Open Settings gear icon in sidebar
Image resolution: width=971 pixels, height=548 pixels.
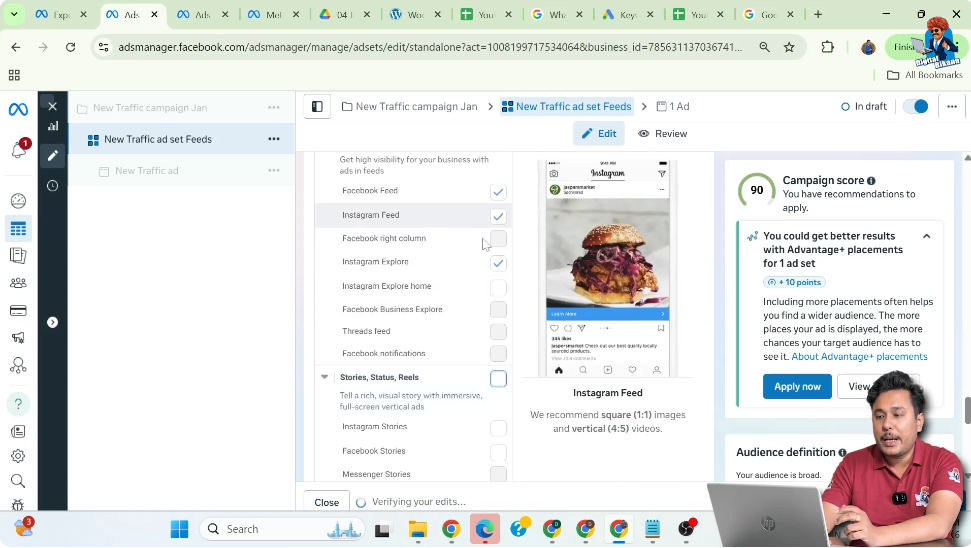[18, 456]
